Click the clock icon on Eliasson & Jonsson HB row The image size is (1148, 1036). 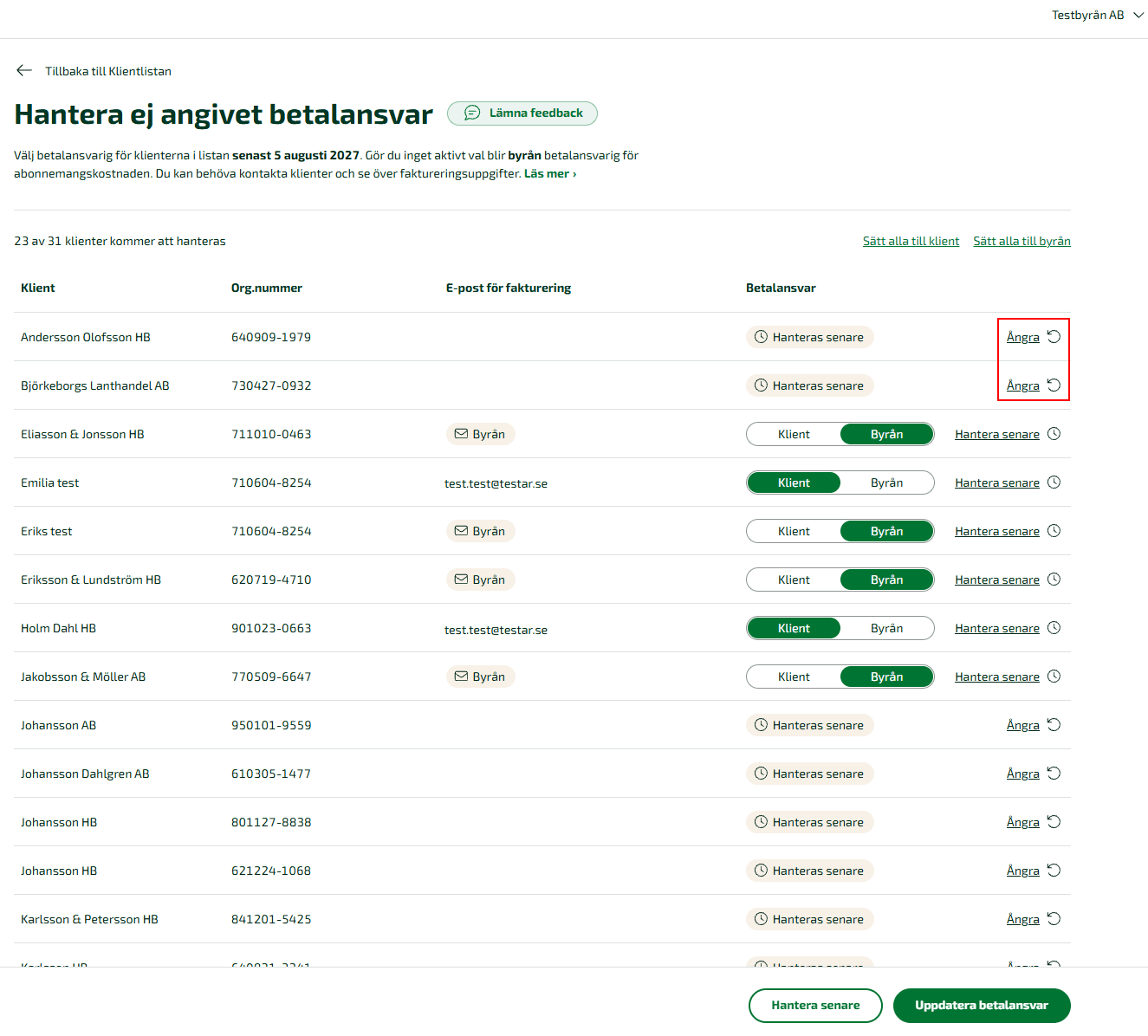click(1054, 434)
